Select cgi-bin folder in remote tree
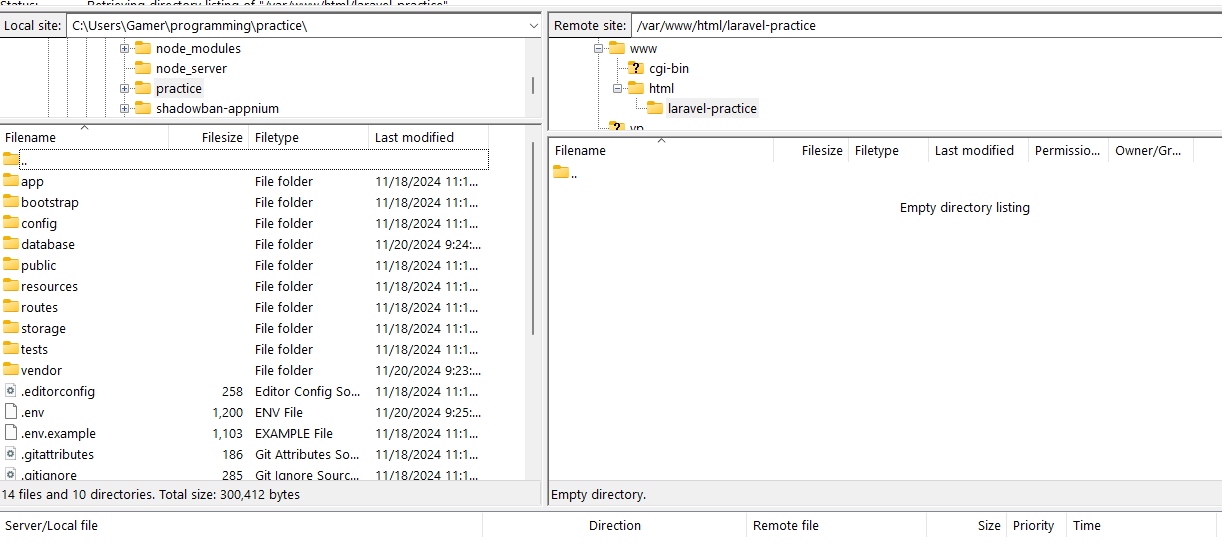The image size is (1222, 545). (x=669, y=68)
